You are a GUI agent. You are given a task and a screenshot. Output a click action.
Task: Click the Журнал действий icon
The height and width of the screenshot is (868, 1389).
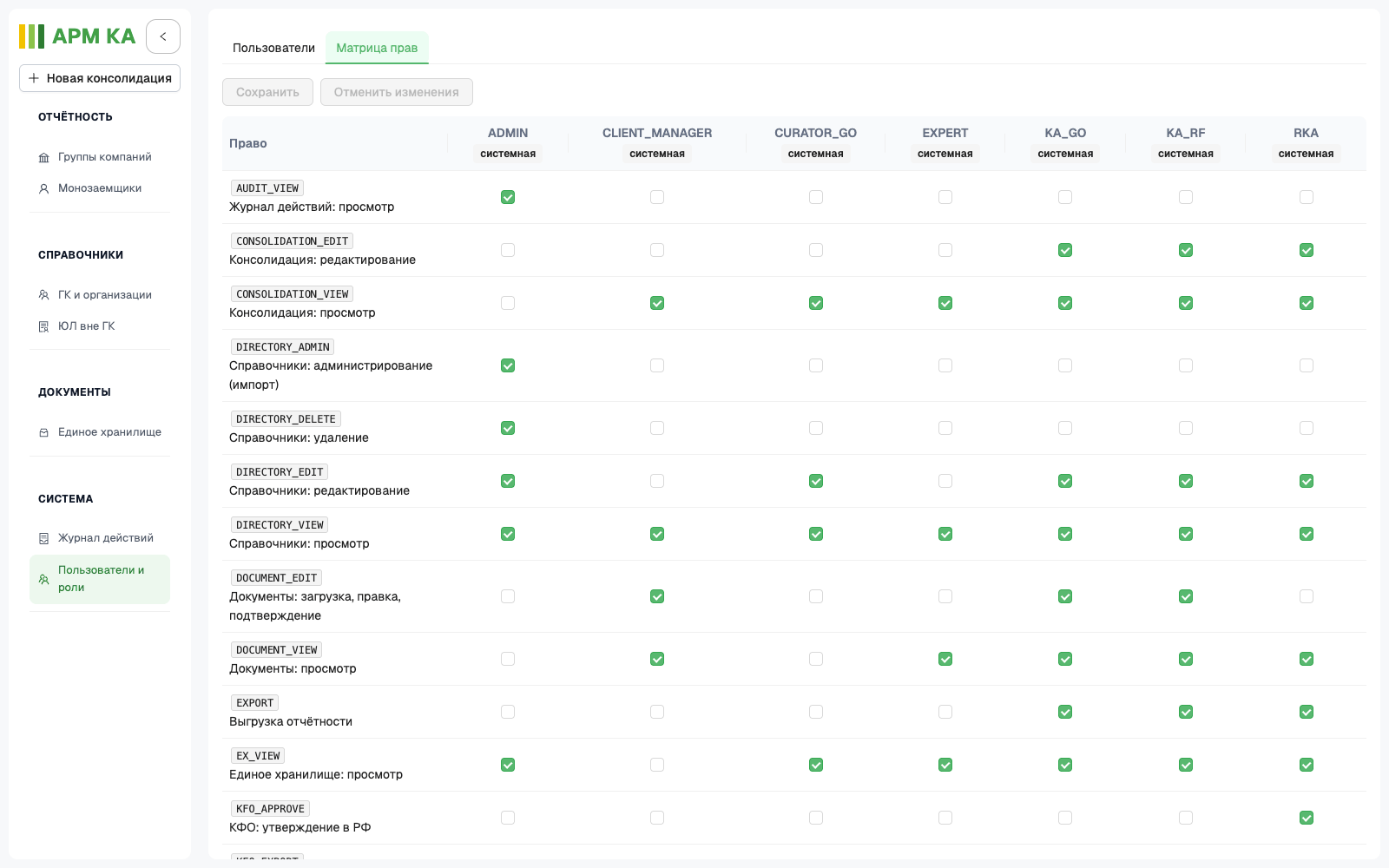click(43, 538)
